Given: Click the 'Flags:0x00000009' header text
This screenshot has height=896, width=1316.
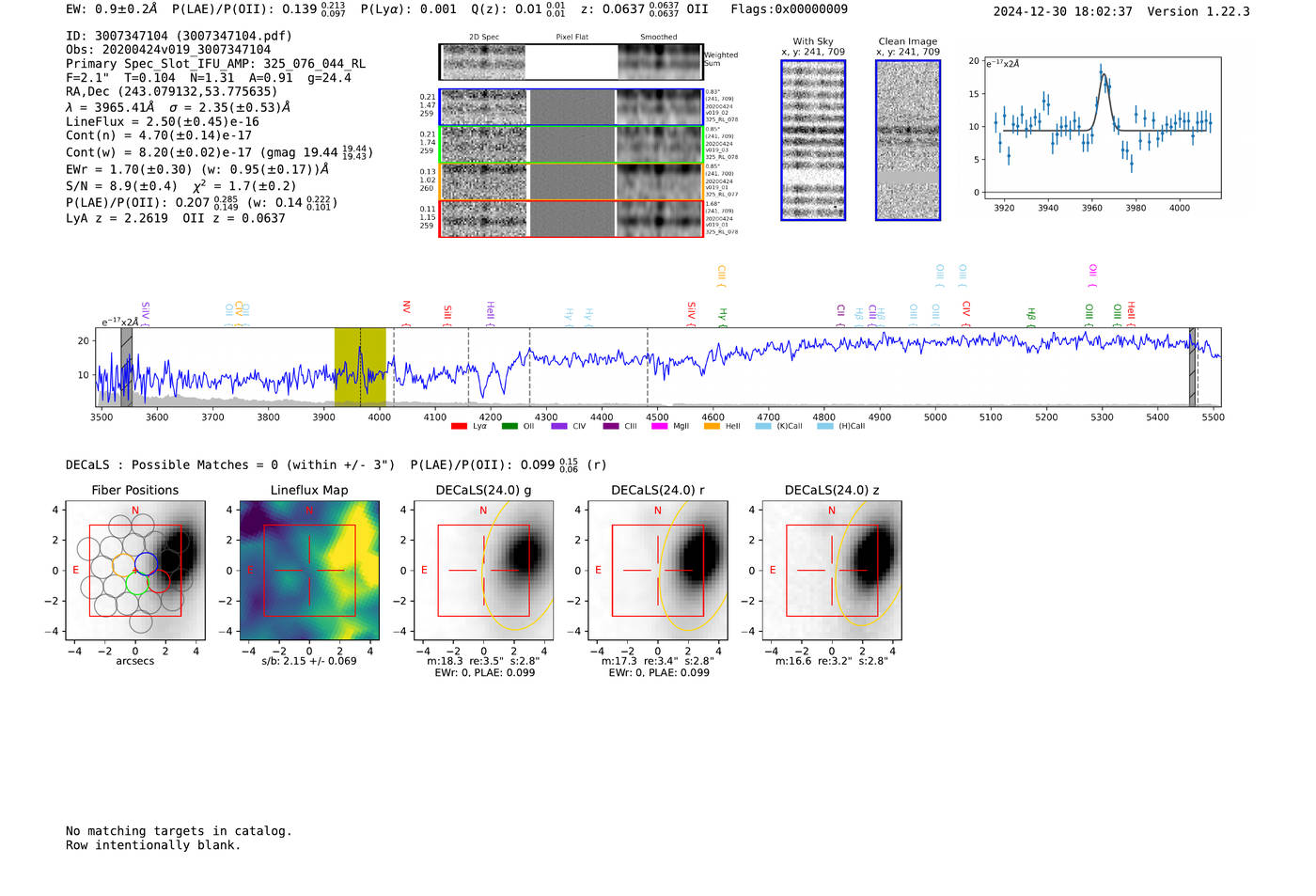Looking at the screenshot, I should pos(789,9).
